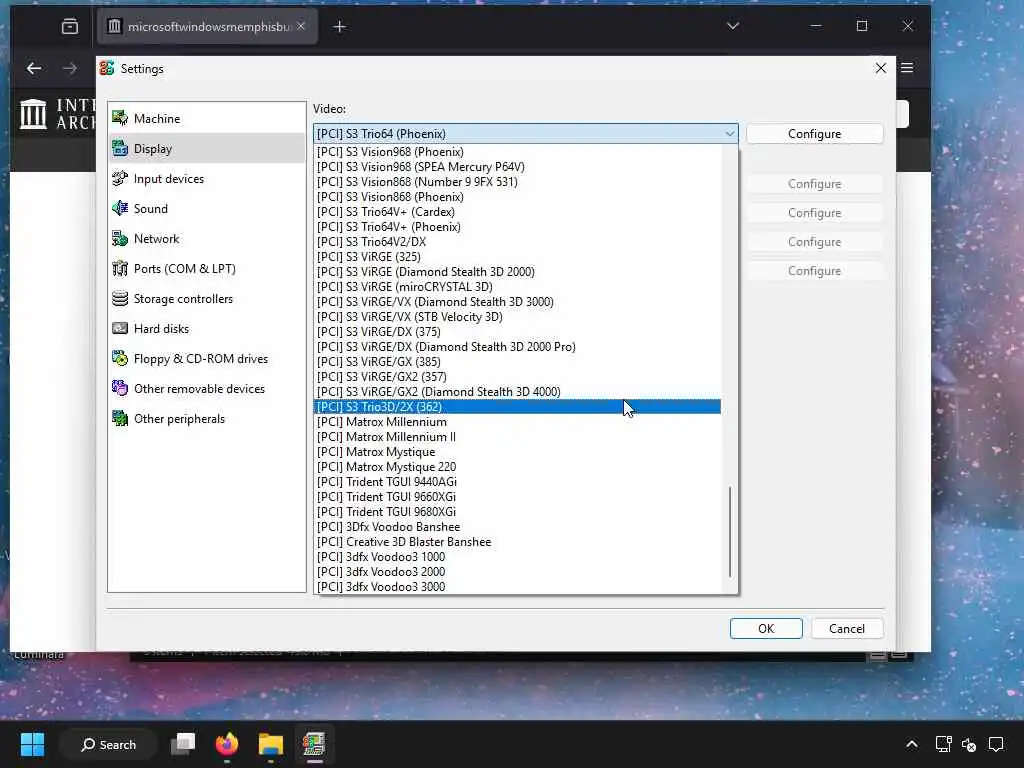Choose S3 ViRGE/VX (STB Velocity 3D)
The image size is (1024, 768).
pyautogui.click(x=517, y=317)
